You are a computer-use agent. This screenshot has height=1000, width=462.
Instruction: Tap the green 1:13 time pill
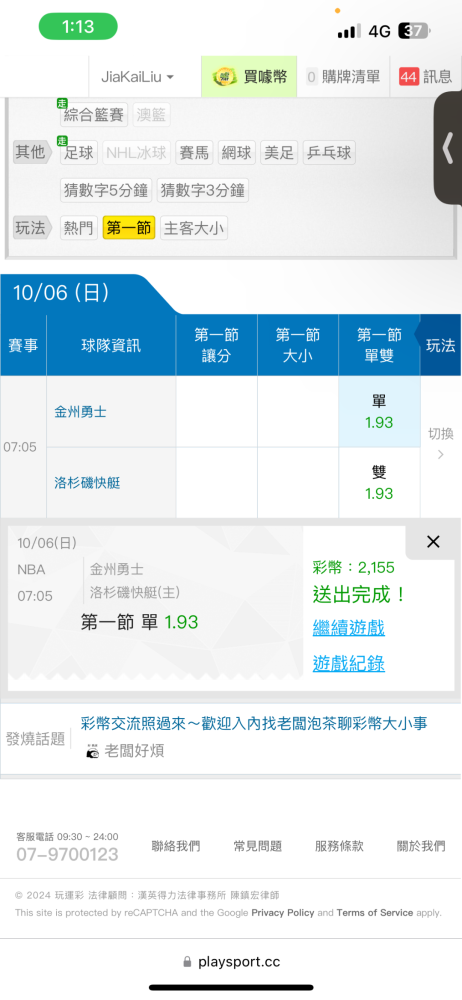coord(78,27)
